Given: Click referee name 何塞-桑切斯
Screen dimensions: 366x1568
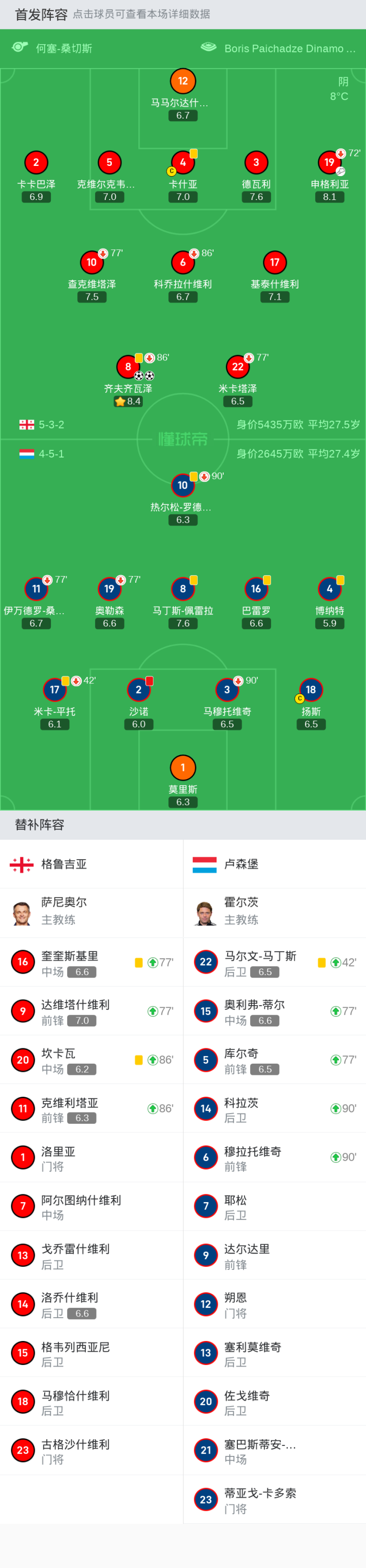Looking at the screenshot, I should point(64,49).
